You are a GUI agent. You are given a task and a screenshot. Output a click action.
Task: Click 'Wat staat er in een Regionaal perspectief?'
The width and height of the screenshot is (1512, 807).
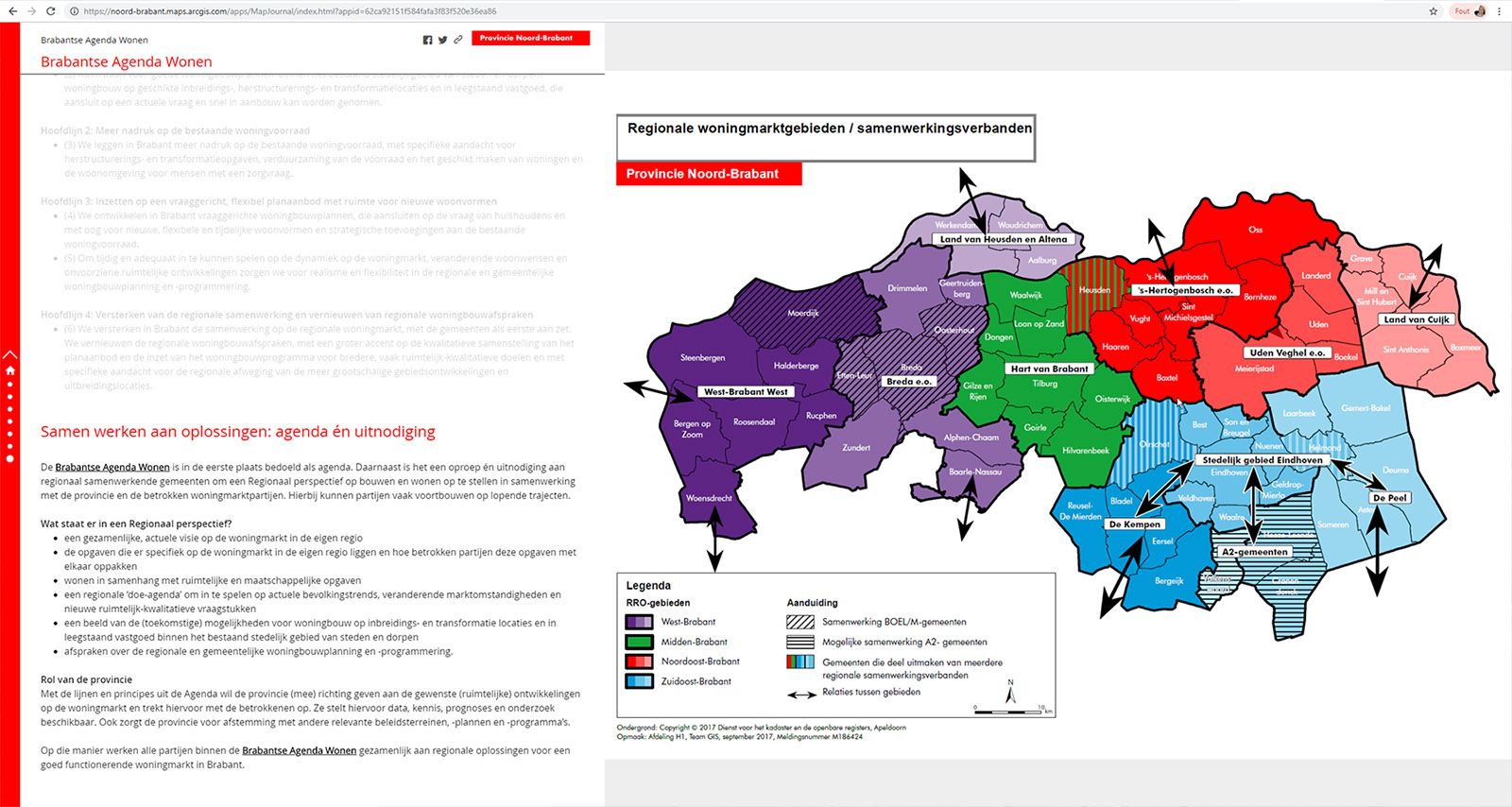click(x=136, y=524)
